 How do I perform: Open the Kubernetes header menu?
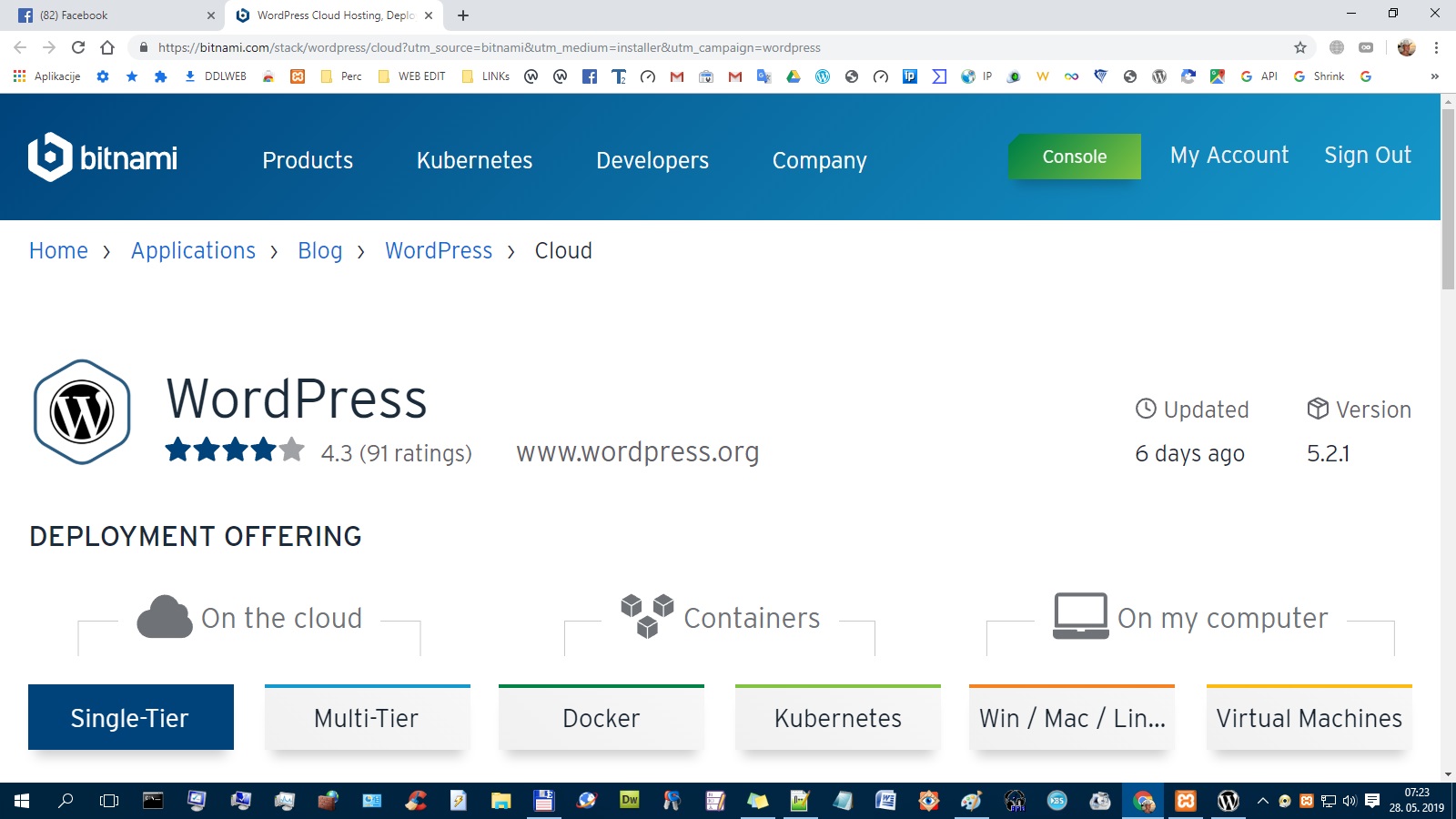[474, 160]
